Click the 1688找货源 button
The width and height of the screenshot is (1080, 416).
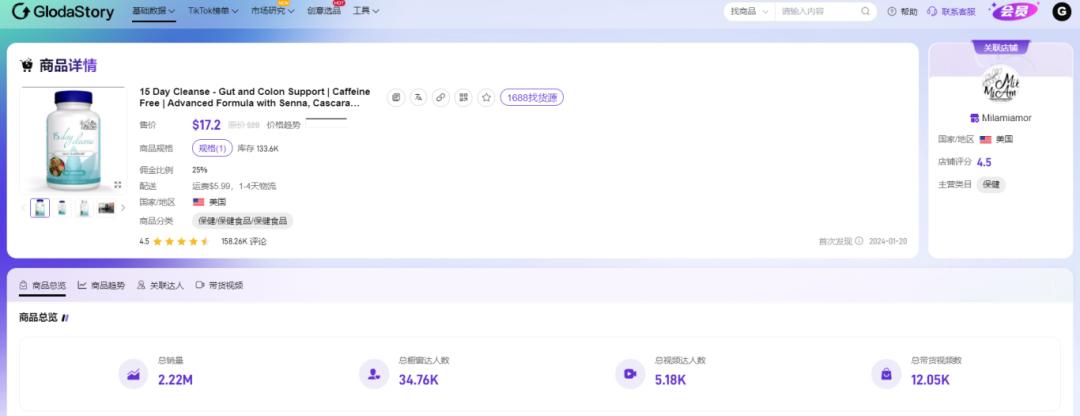tap(532, 97)
